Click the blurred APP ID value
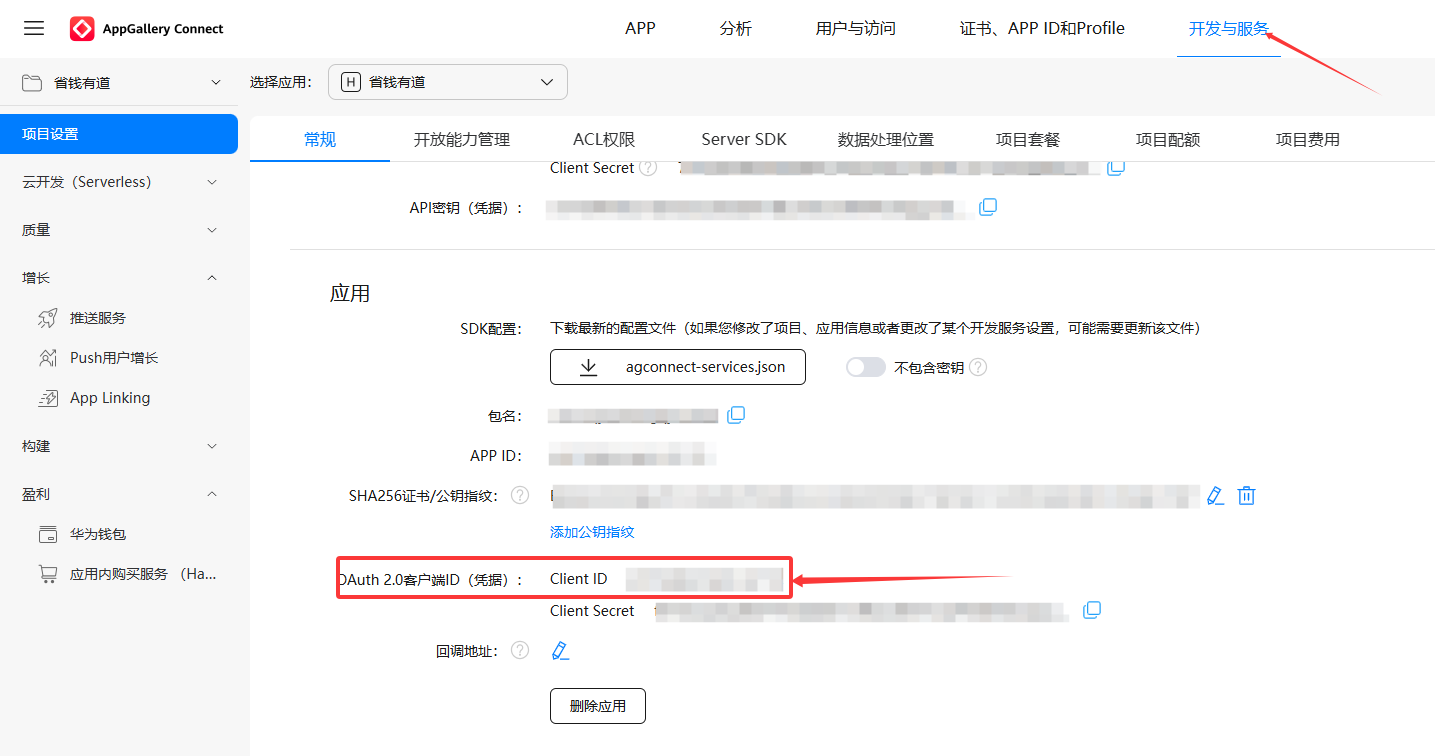This screenshot has height=756, width=1435. point(632,456)
